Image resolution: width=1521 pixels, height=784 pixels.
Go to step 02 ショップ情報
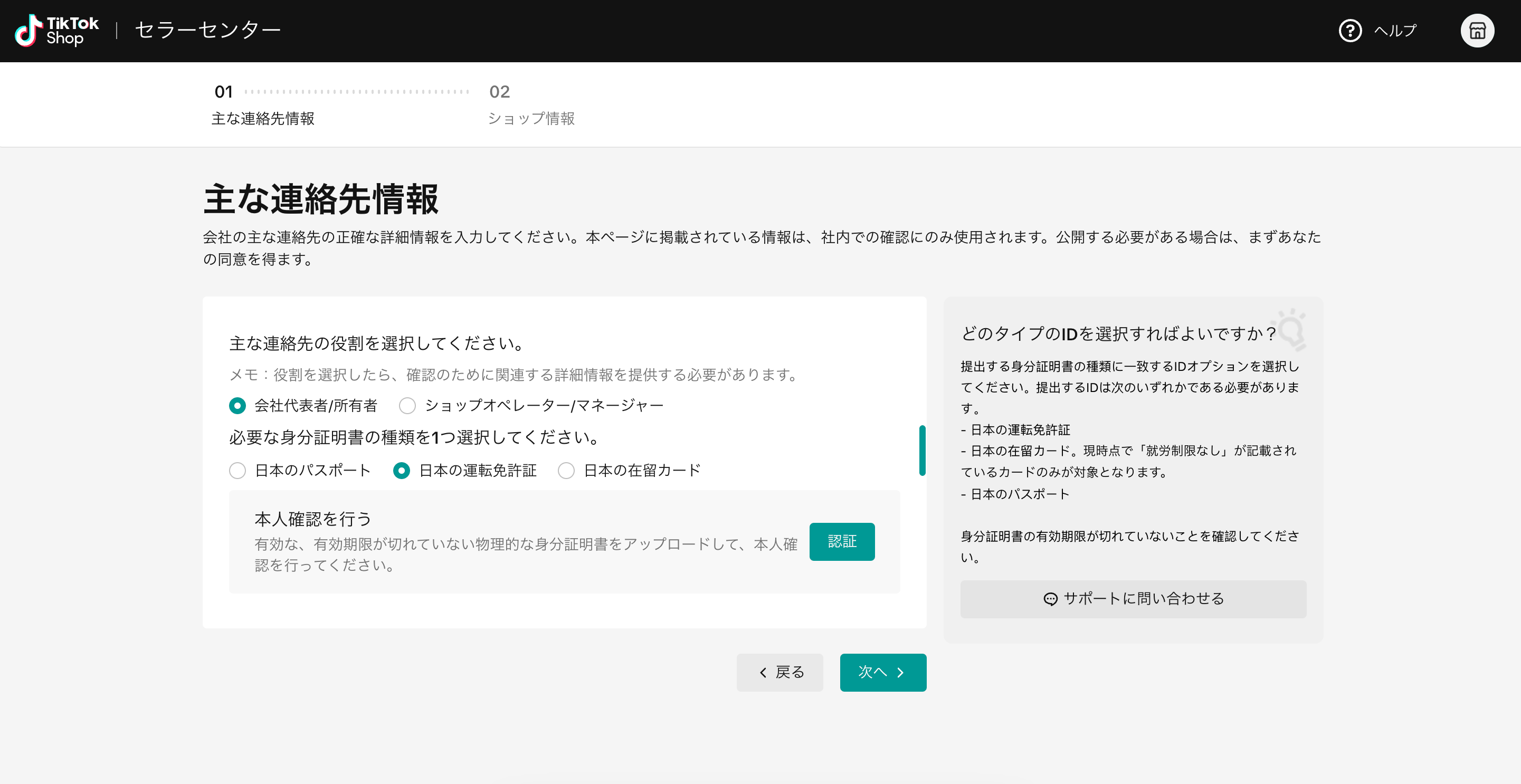(531, 105)
